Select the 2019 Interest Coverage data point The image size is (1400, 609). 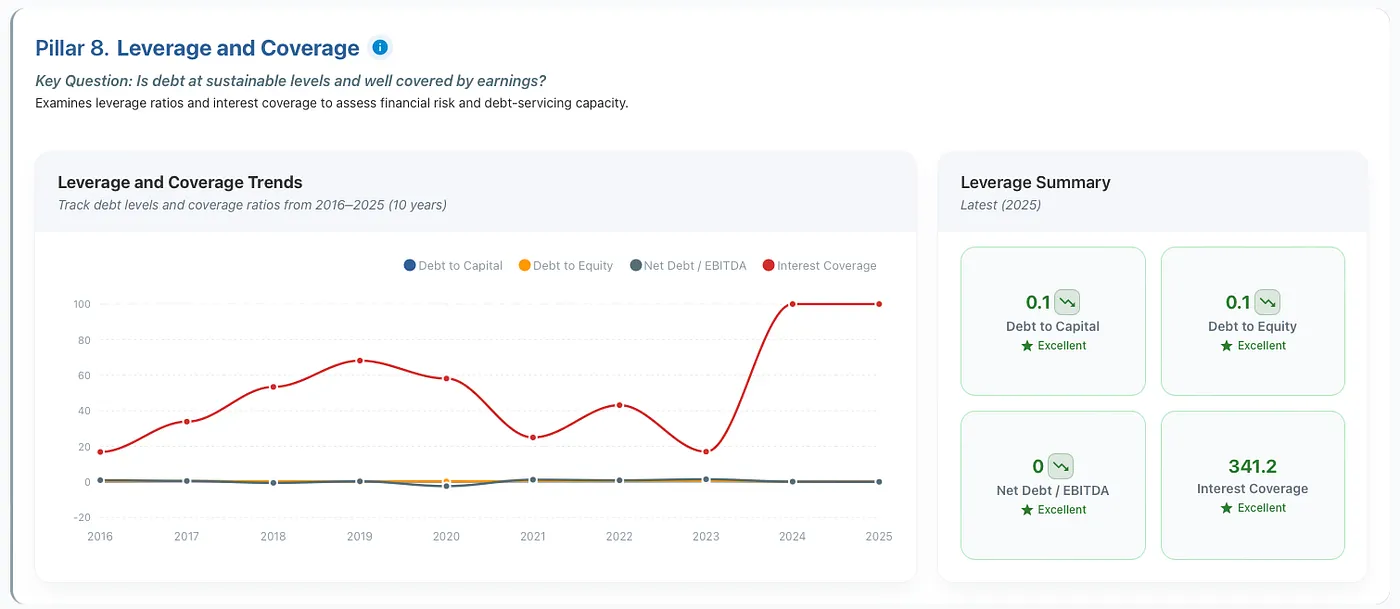coord(360,360)
